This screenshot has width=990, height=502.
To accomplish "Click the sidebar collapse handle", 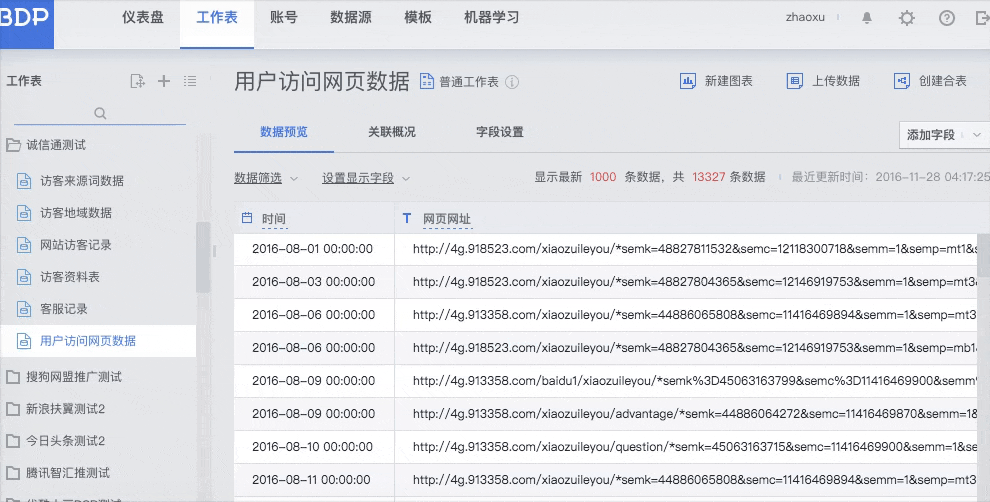I will [x=215, y=251].
